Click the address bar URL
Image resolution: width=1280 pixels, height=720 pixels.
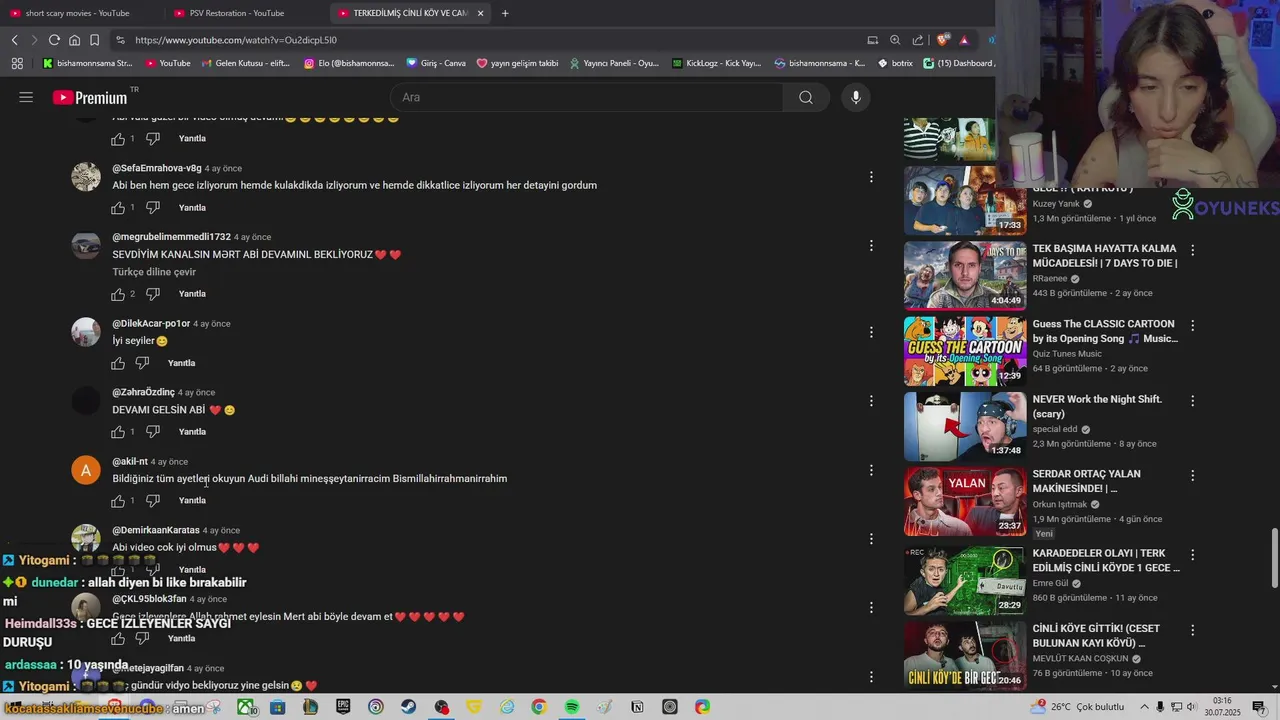pyautogui.click(x=236, y=40)
